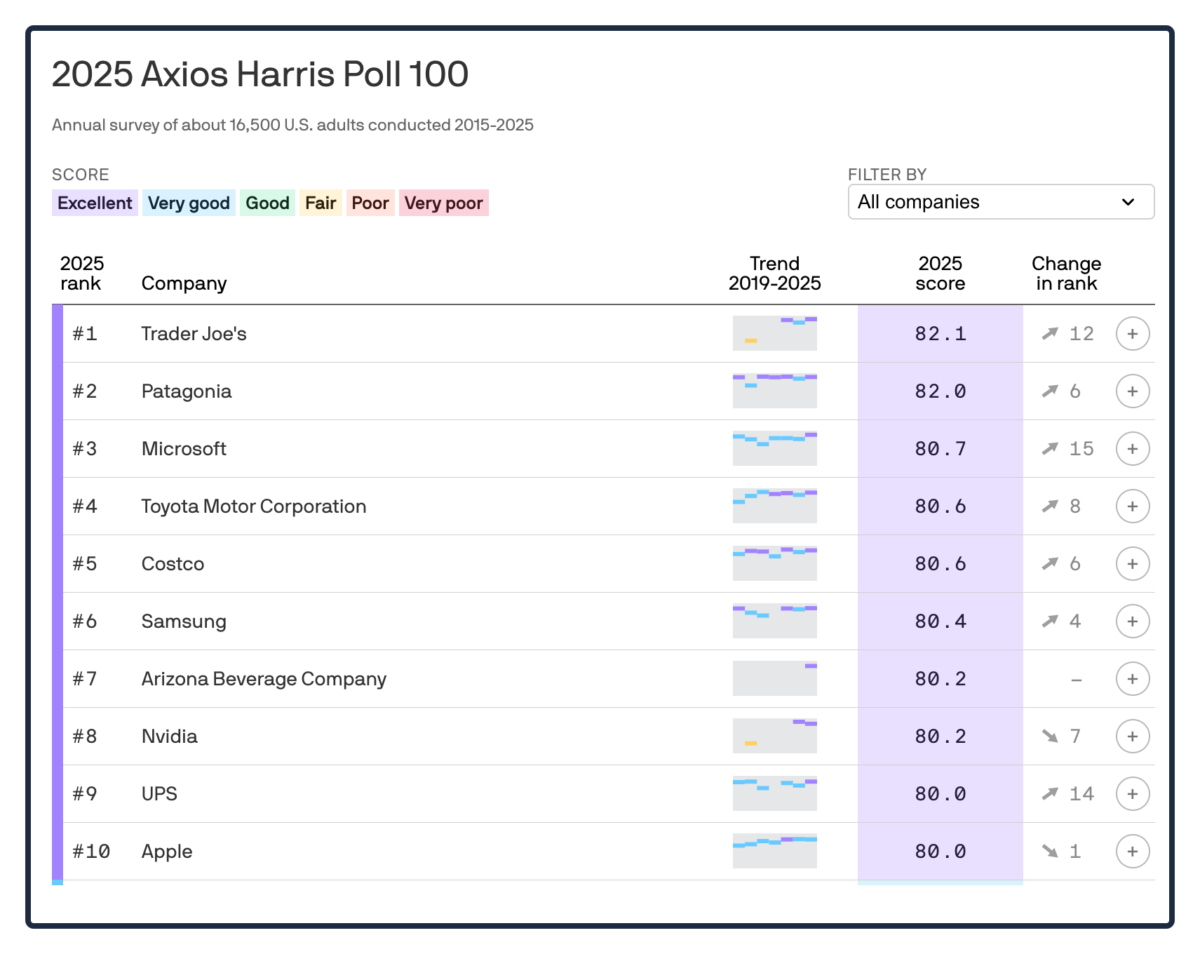Sort by the 2025 score column header
The image size is (1200, 954).
coord(940,273)
